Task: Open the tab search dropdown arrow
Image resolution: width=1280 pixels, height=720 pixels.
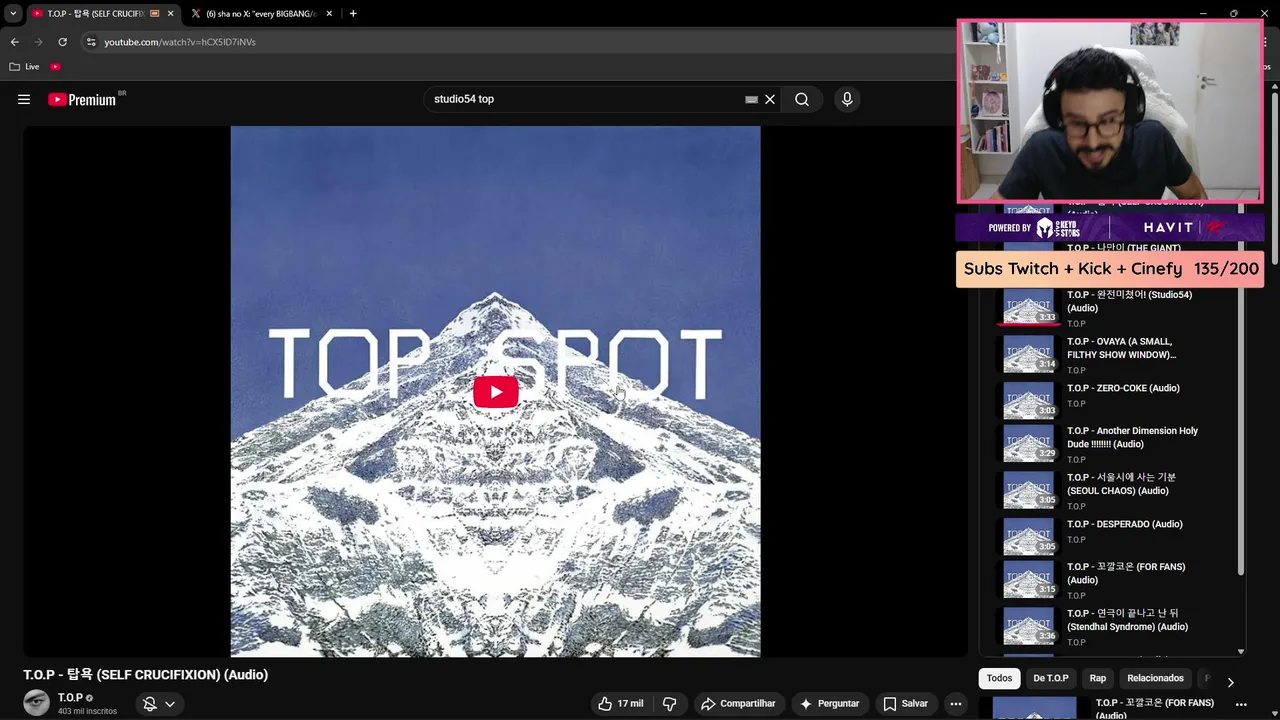Action: coord(13,14)
